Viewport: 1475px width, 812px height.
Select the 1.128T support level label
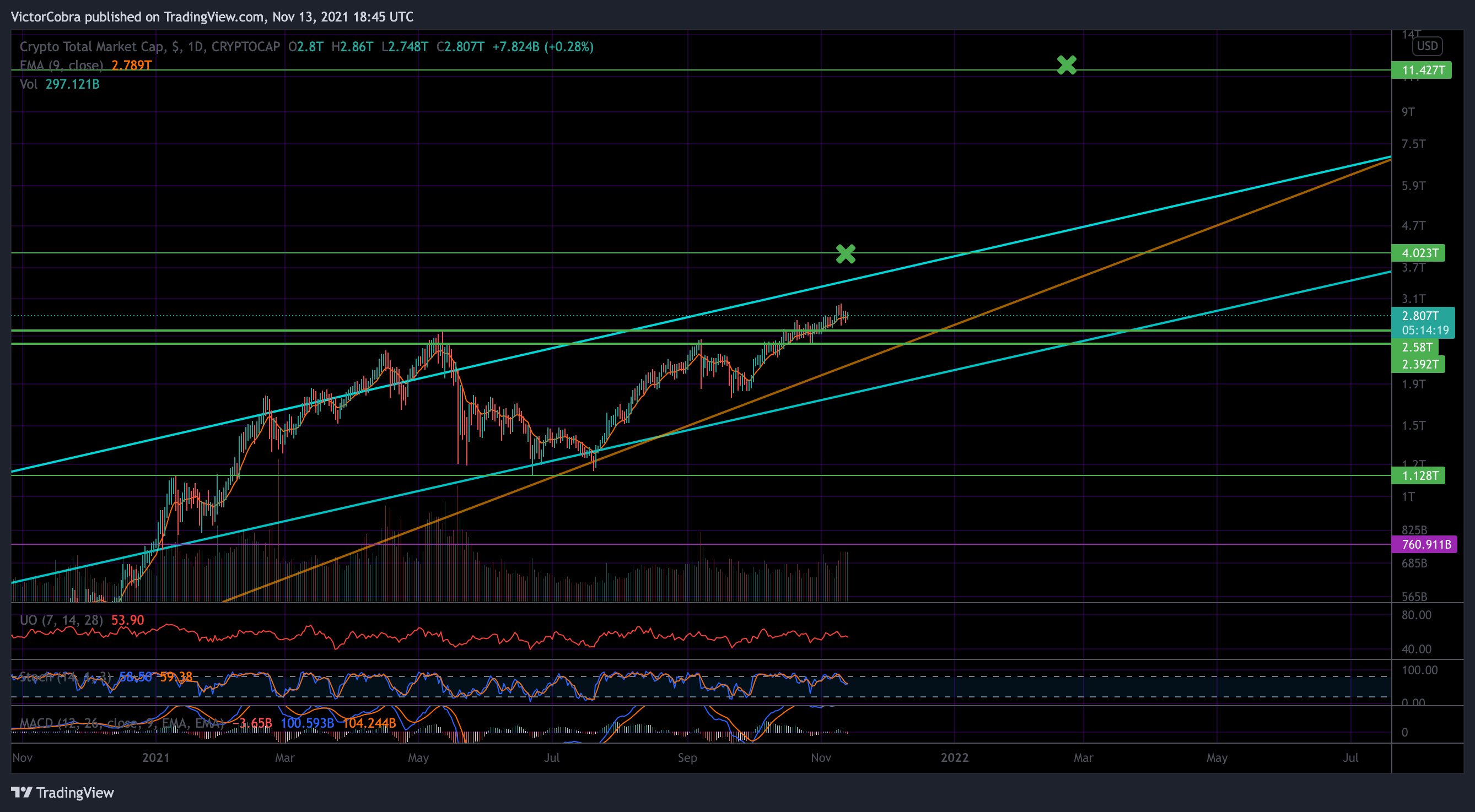click(1418, 475)
